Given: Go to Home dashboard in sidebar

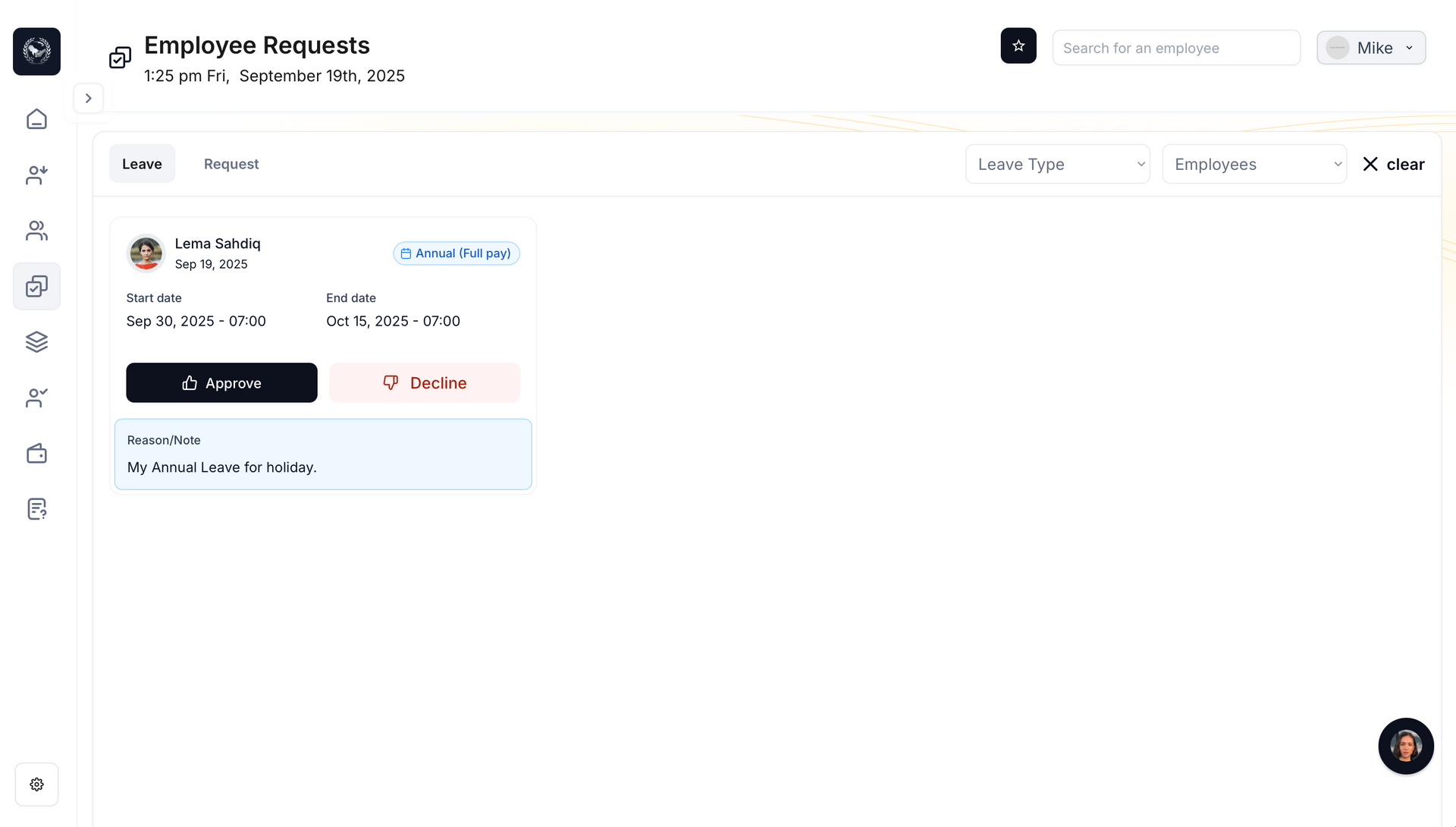Looking at the screenshot, I should pyautogui.click(x=36, y=119).
